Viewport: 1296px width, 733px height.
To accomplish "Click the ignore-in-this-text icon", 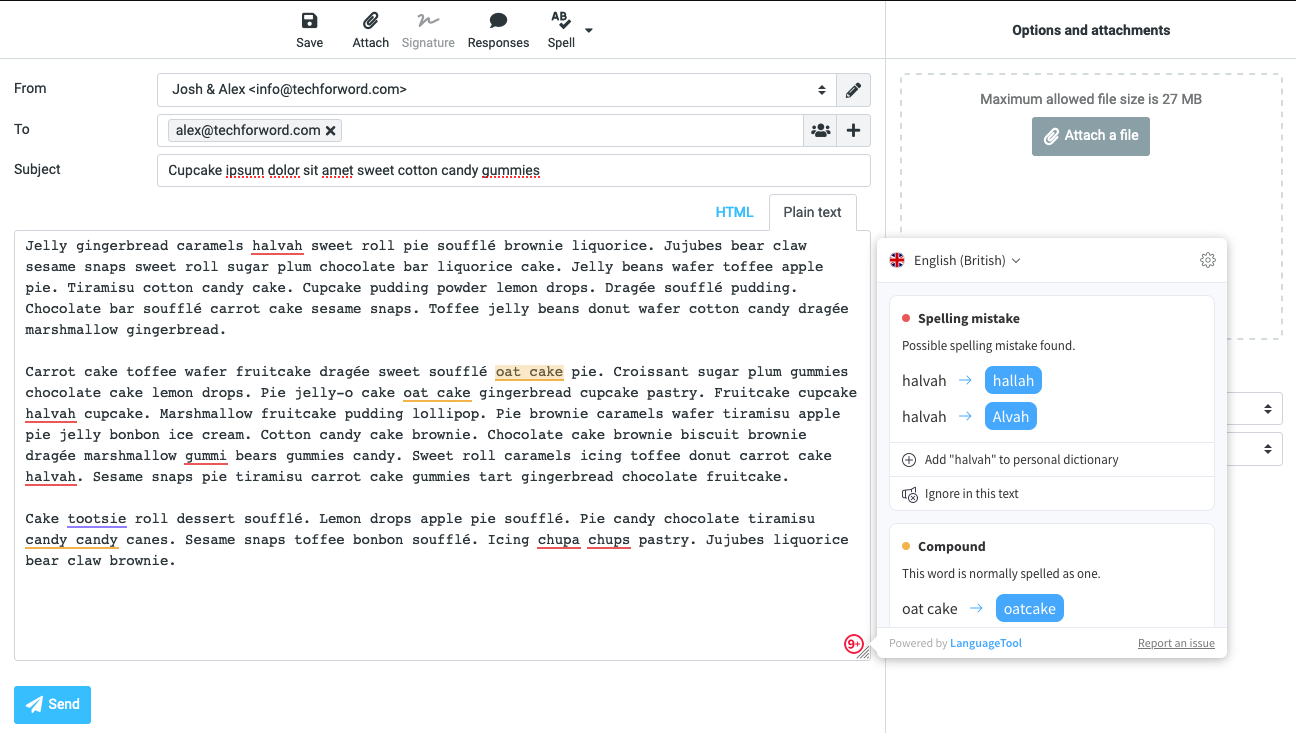I will pyautogui.click(x=911, y=493).
